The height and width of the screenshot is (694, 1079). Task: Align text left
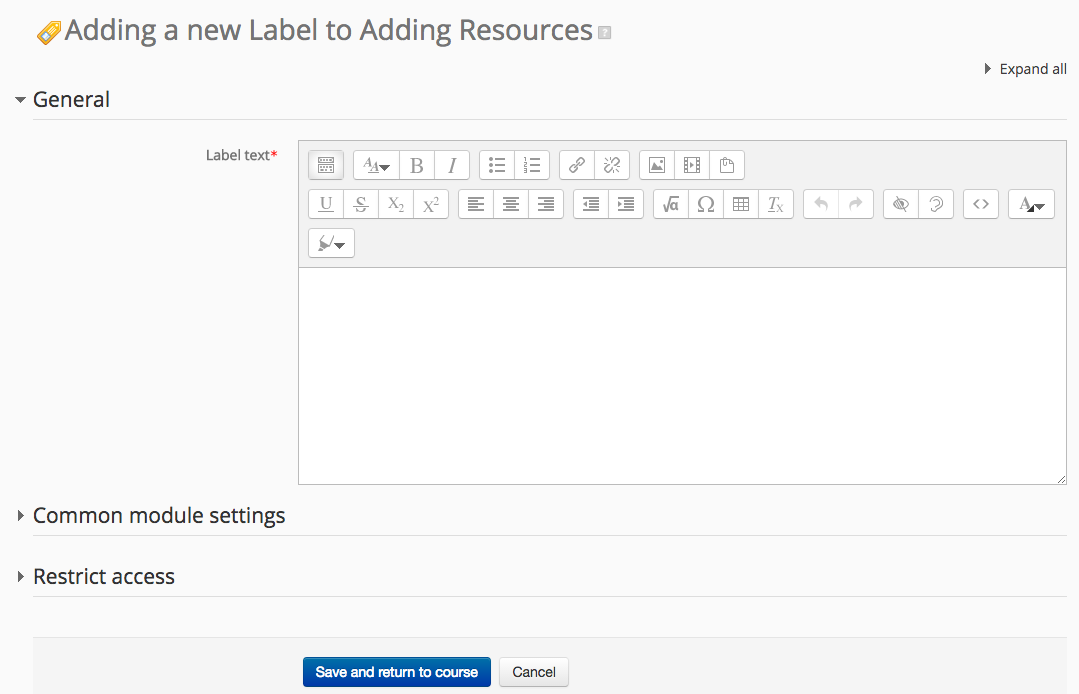[476, 204]
